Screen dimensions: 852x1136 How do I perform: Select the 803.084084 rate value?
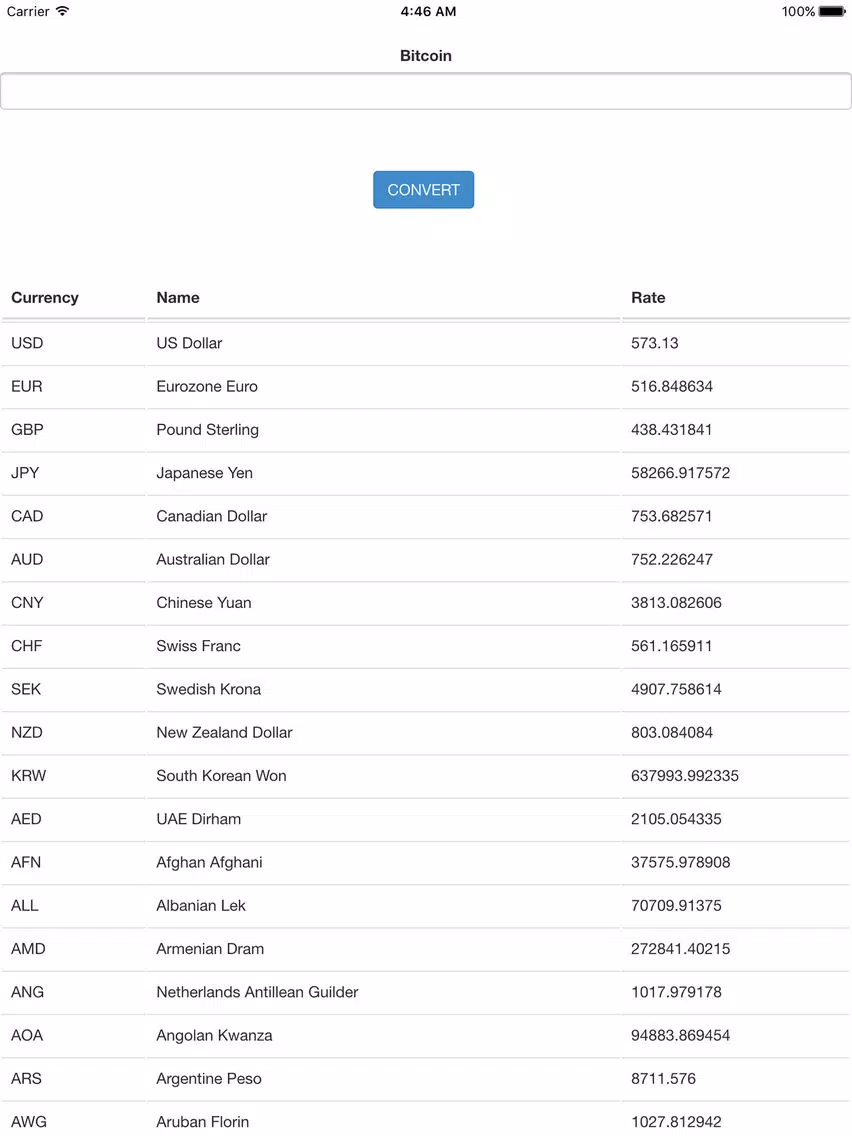click(672, 732)
